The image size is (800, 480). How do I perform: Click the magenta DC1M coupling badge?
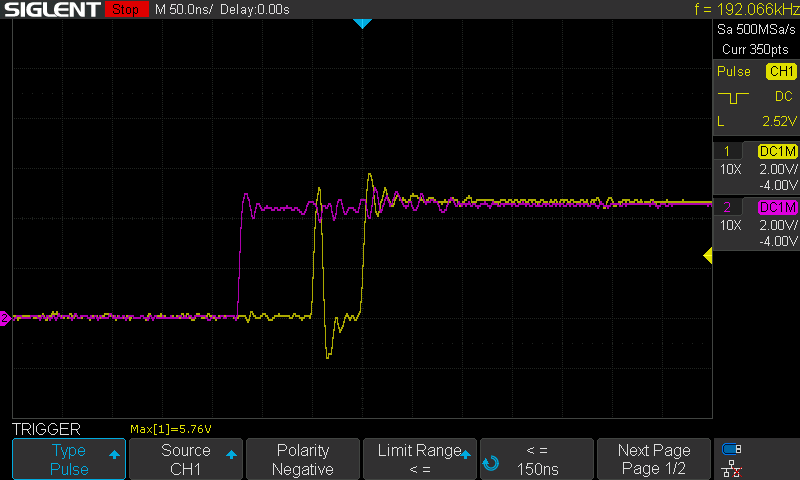point(778,207)
